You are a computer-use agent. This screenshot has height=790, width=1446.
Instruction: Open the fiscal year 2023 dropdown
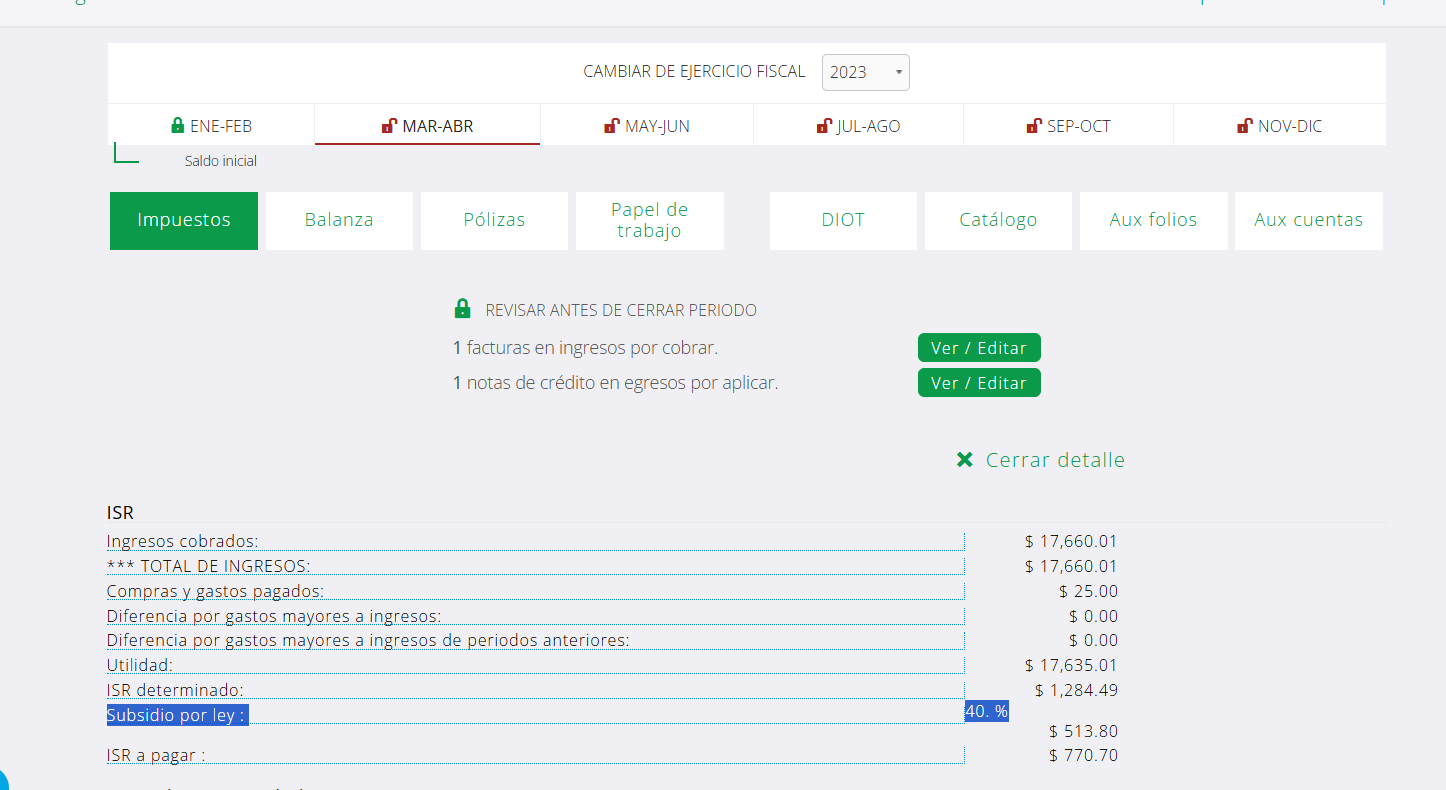(865, 72)
